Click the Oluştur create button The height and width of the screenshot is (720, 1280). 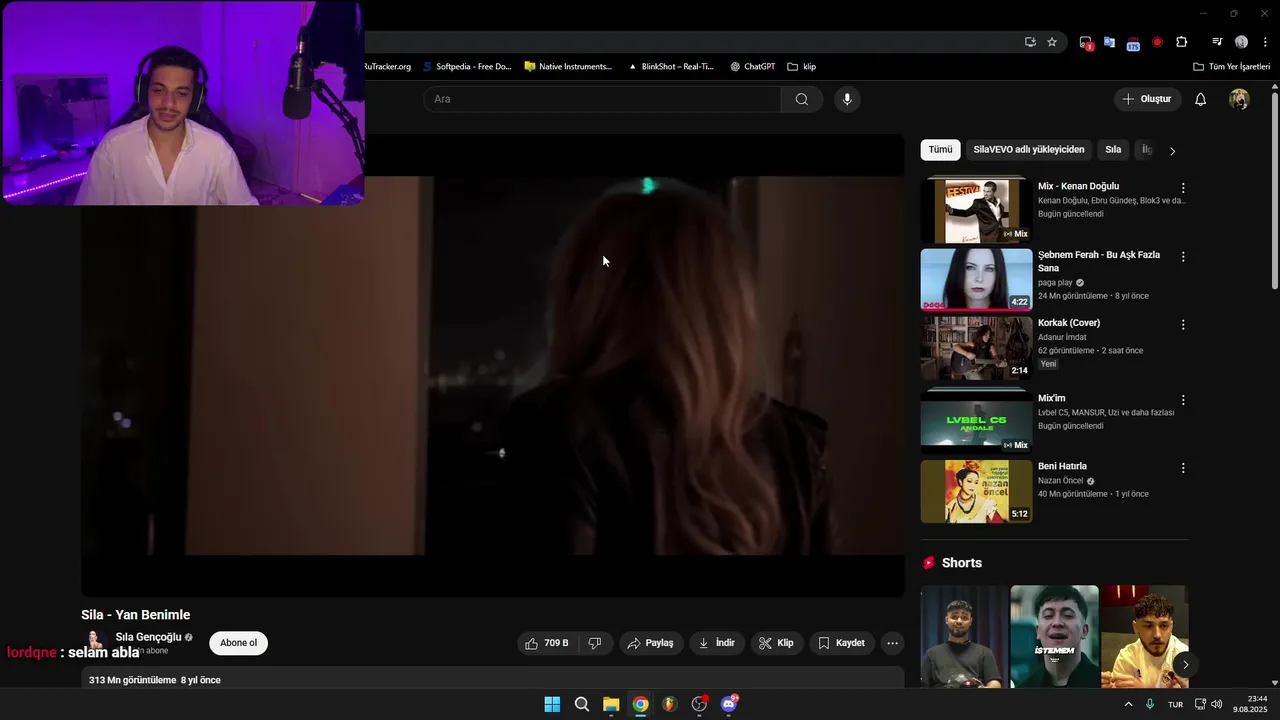[1148, 99]
